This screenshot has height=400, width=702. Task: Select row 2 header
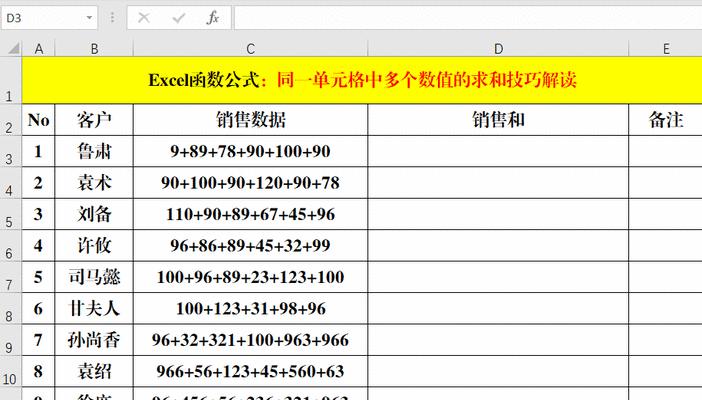(10, 120)
